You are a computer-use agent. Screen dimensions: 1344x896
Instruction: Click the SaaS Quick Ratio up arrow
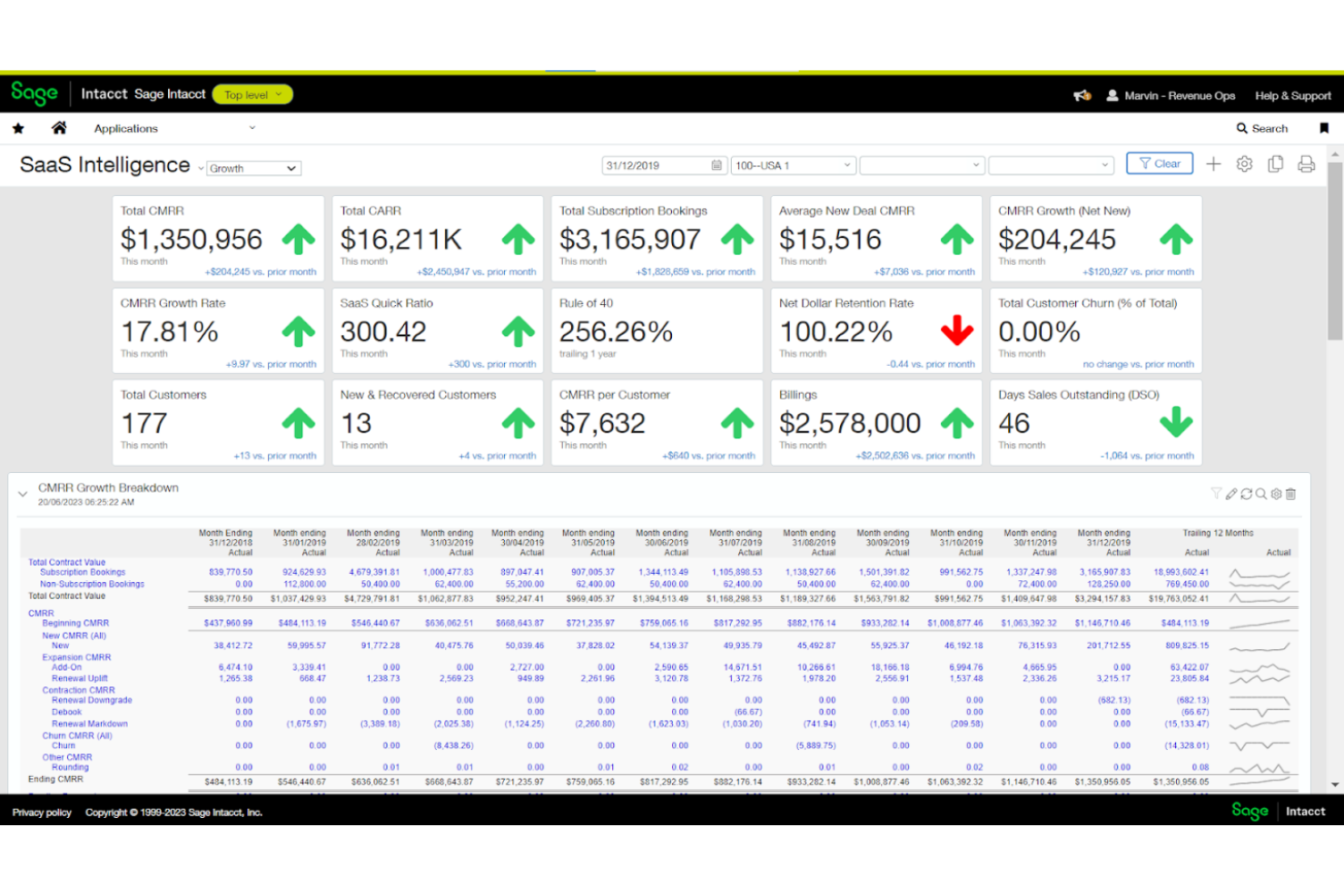[x=519, y=331]
